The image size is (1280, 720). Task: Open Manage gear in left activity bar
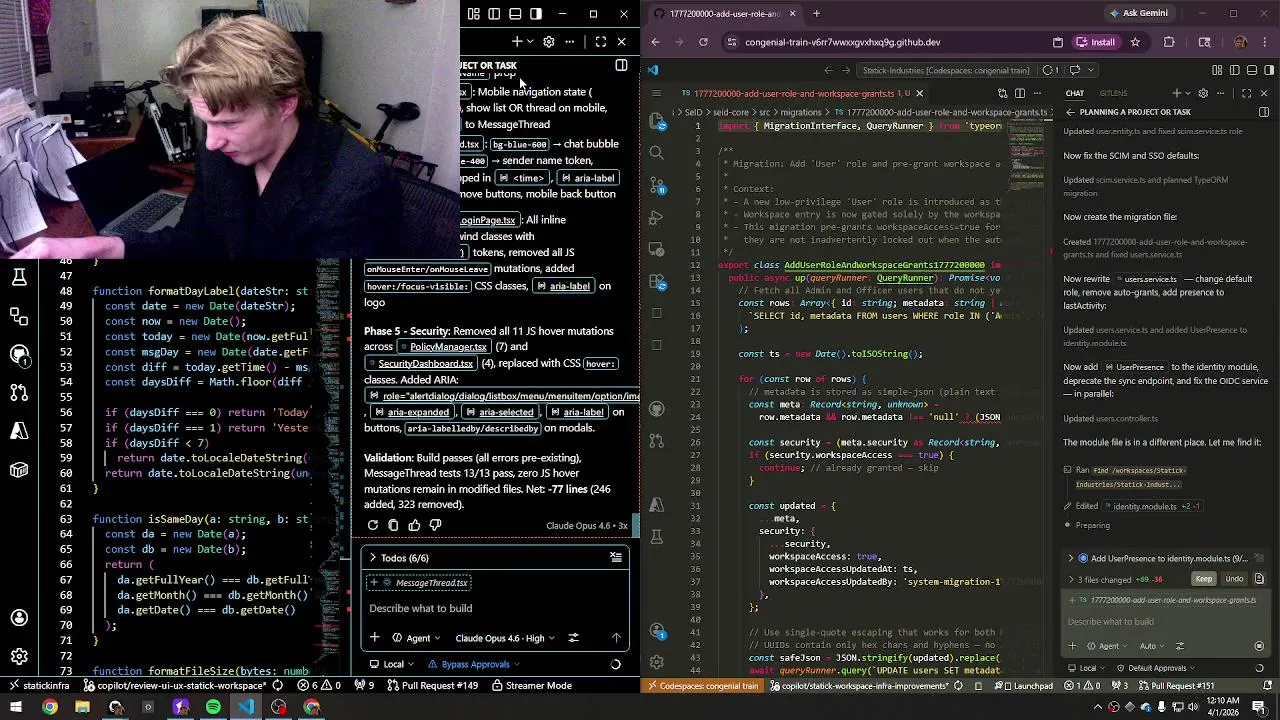pyautogui.click(x=19, y=657)
